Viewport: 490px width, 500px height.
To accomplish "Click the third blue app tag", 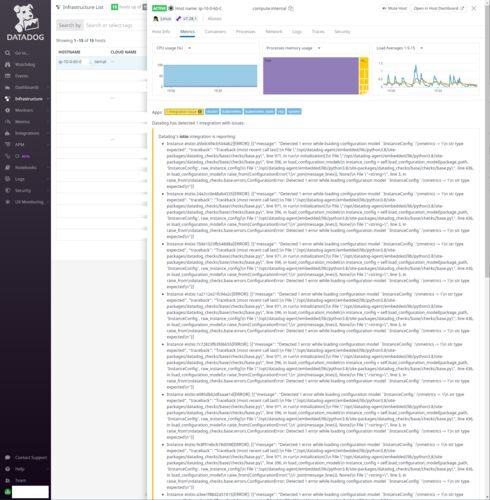I will point(259,112).
